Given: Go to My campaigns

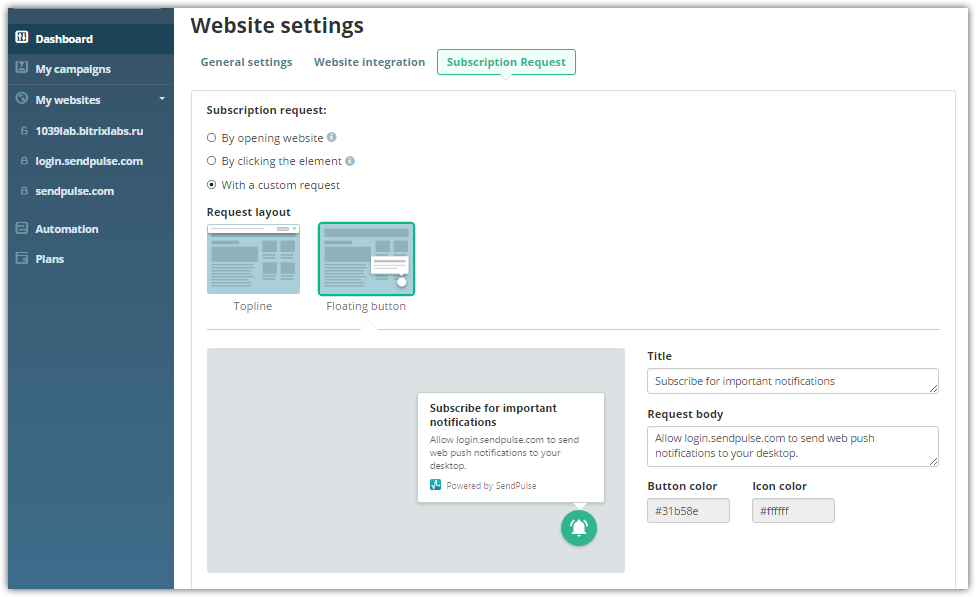Looking at the screenshot, I should tap(73, 69).
